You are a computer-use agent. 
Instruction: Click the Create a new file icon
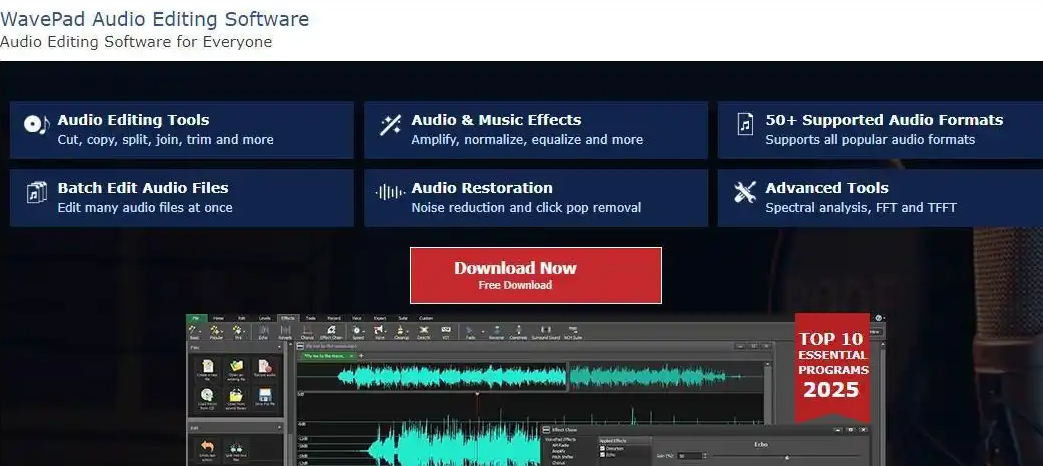coord(208,366)
